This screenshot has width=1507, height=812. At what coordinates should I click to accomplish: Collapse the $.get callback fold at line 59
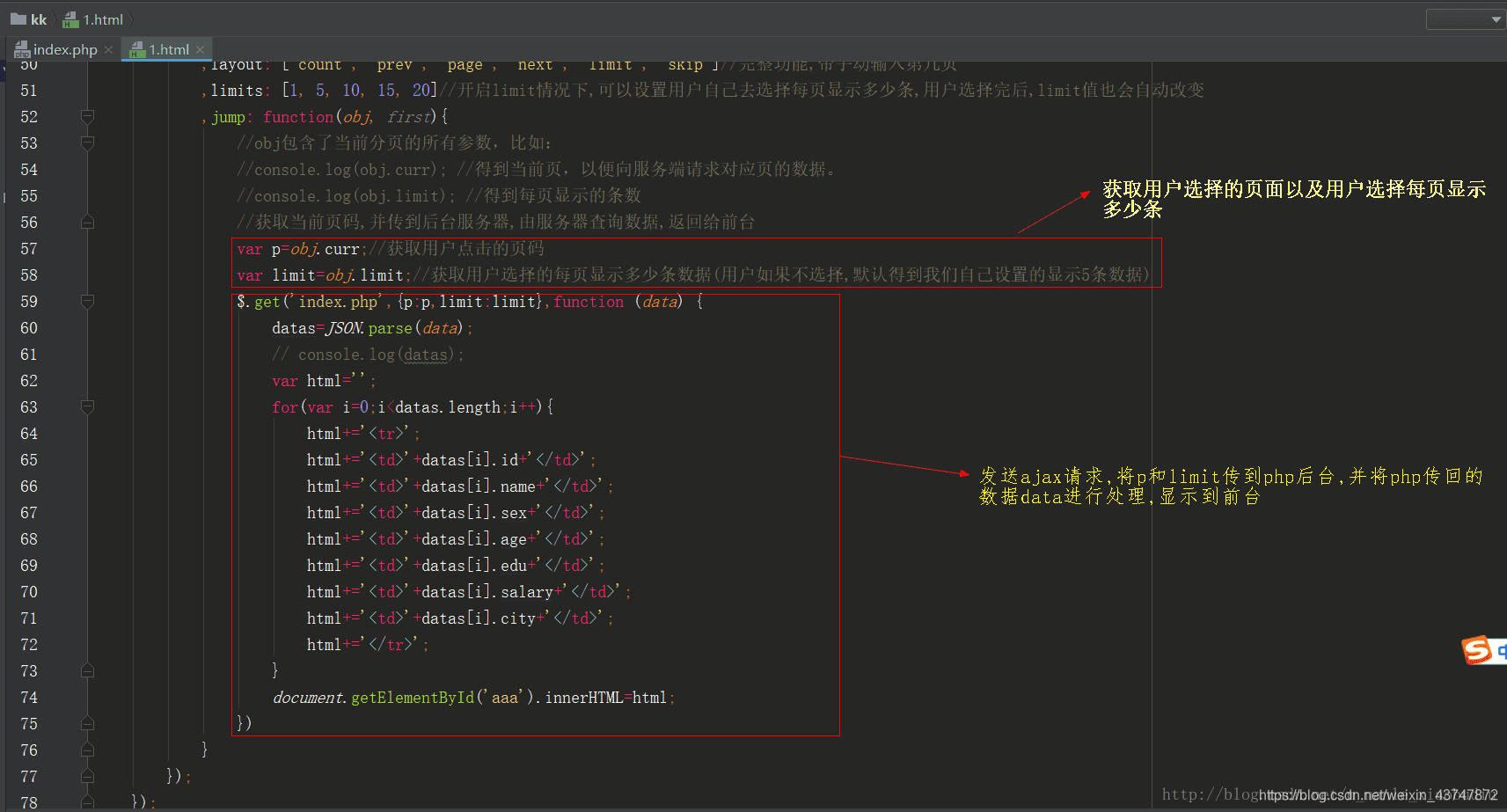[x=87, y=301]
